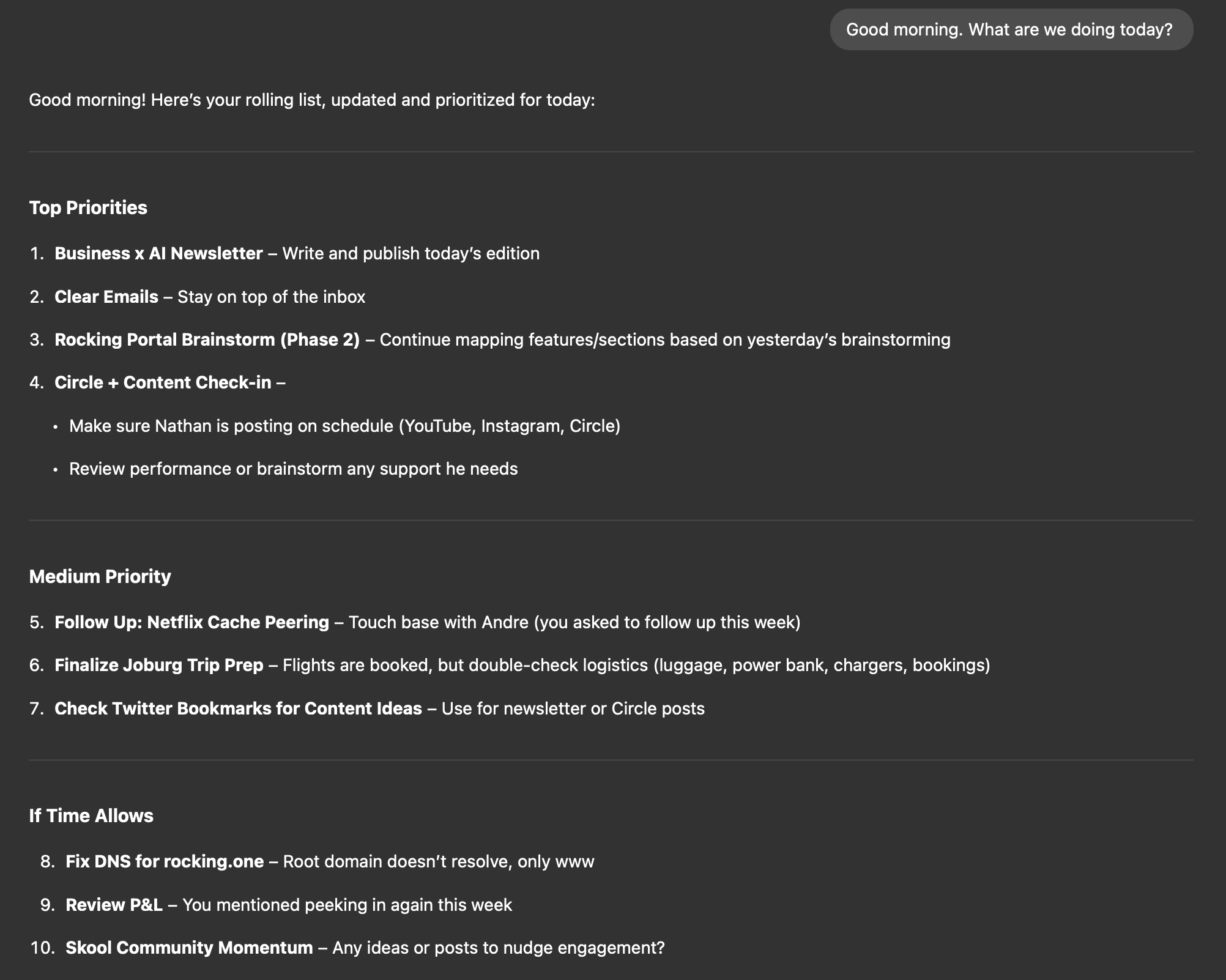Image resolution: width=1226 pixels, height=980 pixels.
Task: Click the user message bubble 'Good morning. What are we doing today?'
Action: tap(1011, 29)
